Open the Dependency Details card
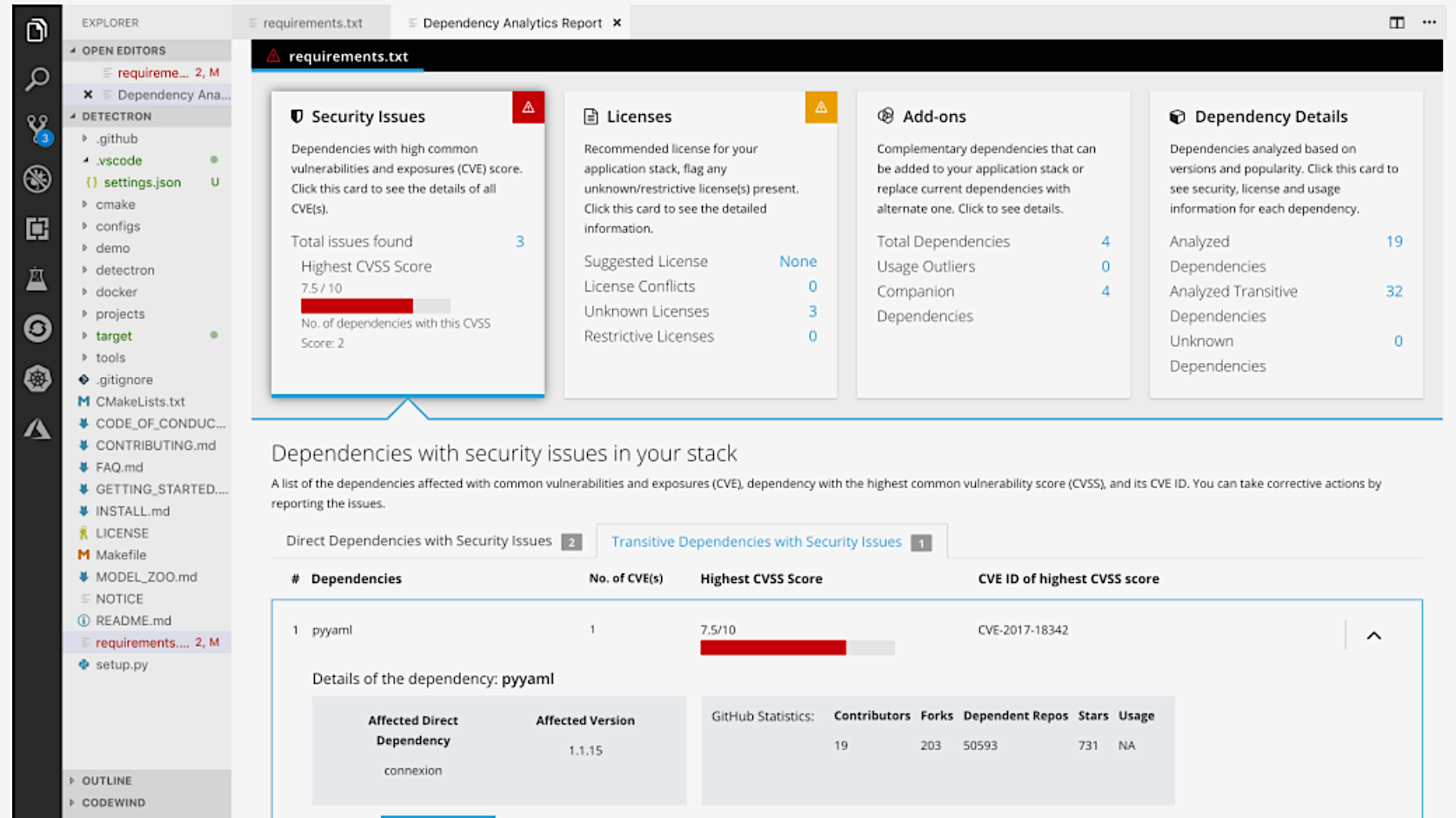The image size is (1456, 818). 1286,244
